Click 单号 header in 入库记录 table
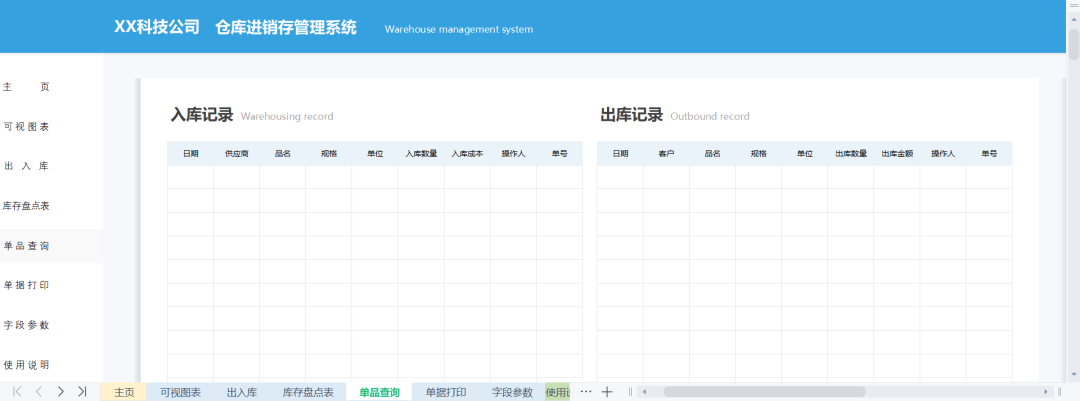The width and height of the screenshot is (1080, 401). tap(559, 154)
